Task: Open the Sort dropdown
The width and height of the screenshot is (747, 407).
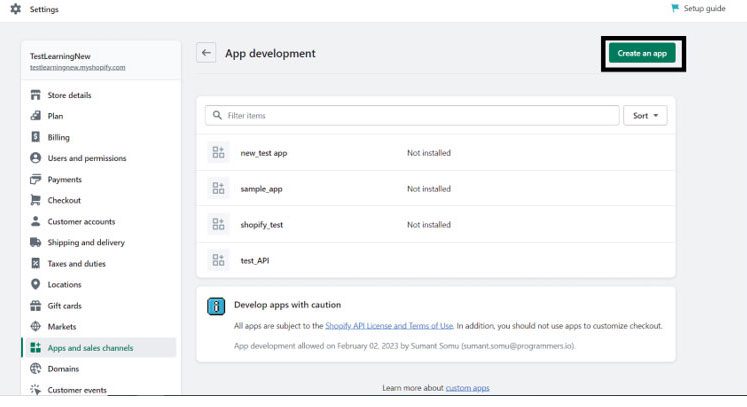Action: pos(645,115)
